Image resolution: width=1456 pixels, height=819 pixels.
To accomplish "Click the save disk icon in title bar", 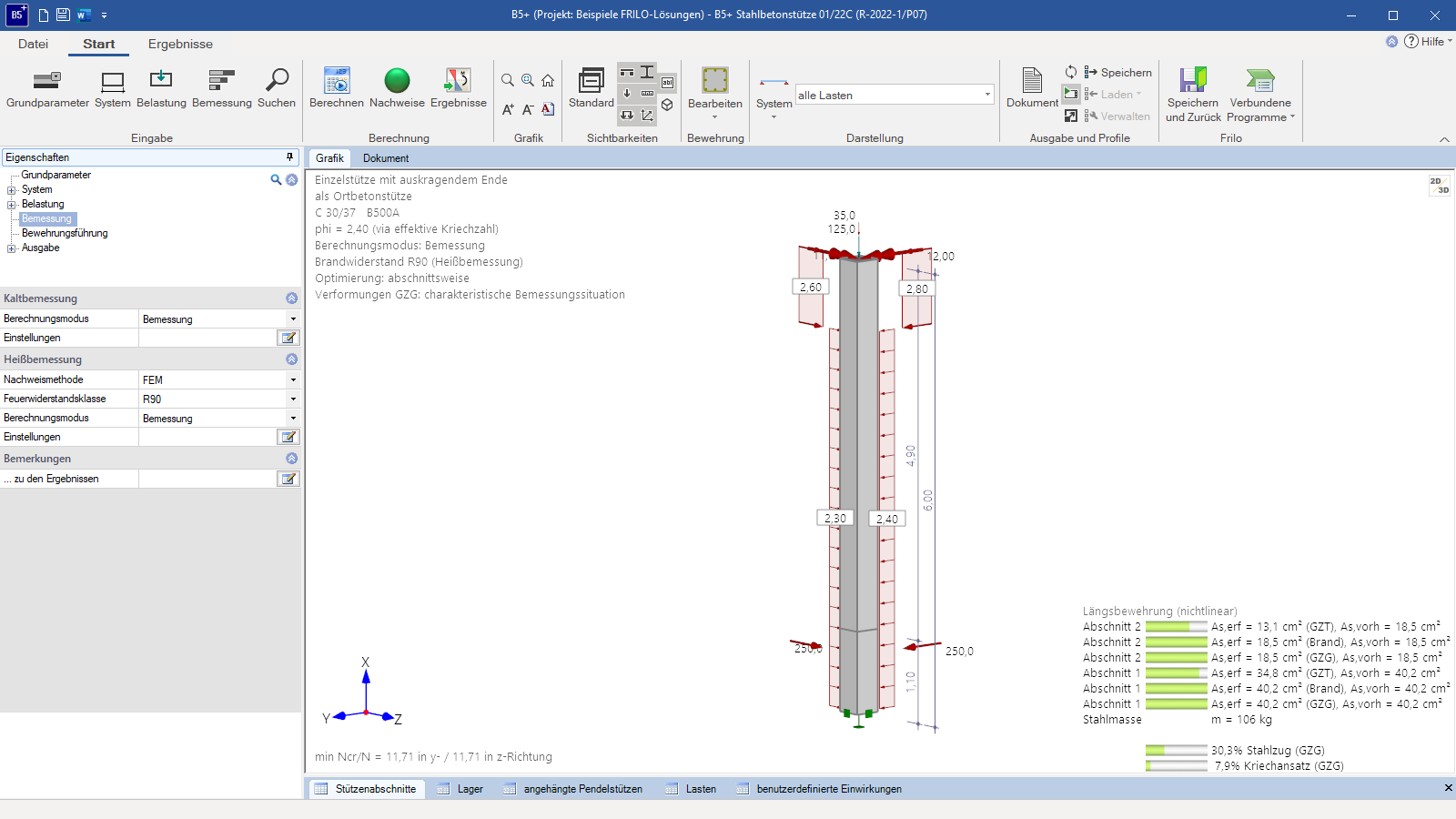I will point(63,15).
